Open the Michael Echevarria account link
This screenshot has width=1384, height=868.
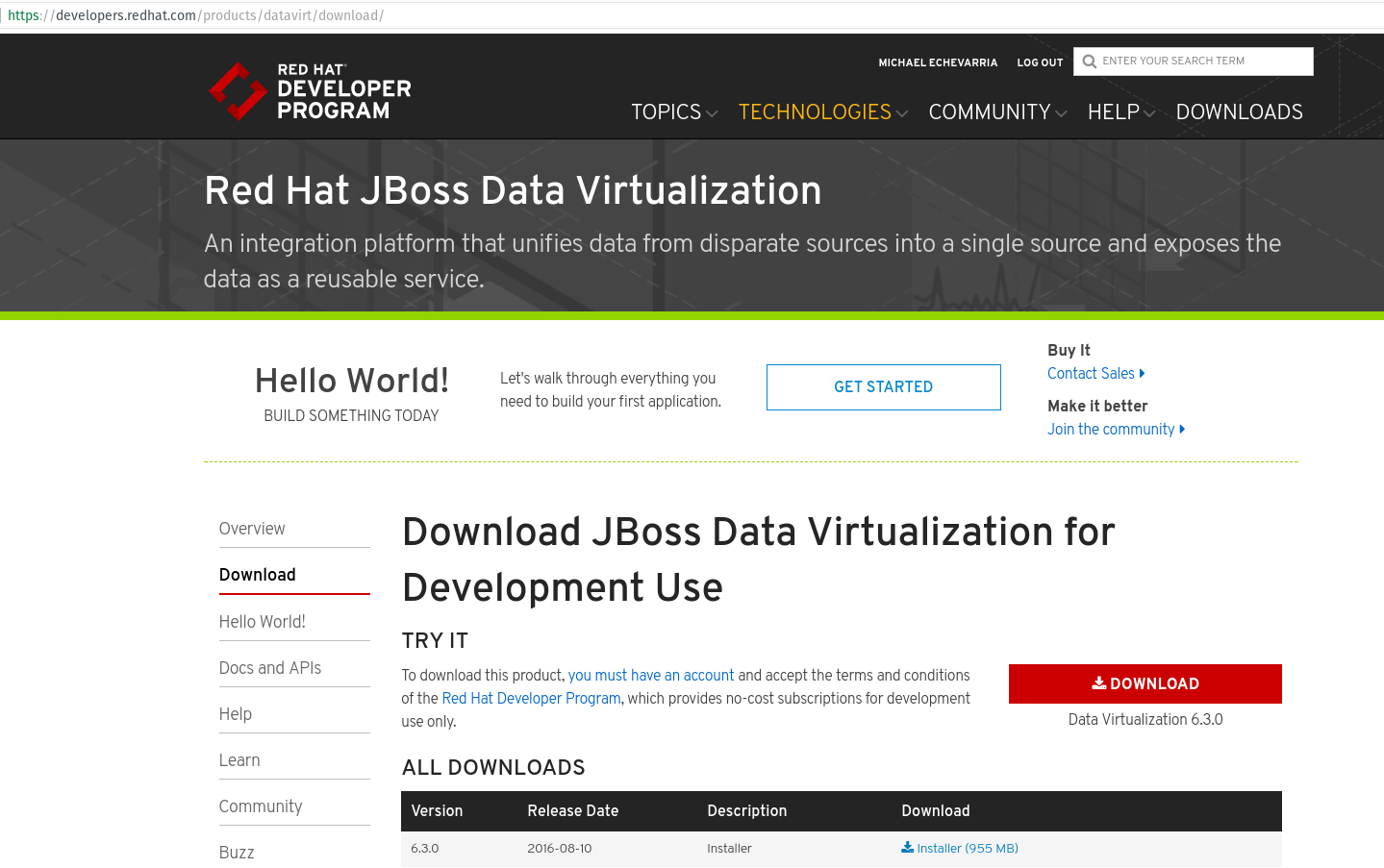click(938, 62)
